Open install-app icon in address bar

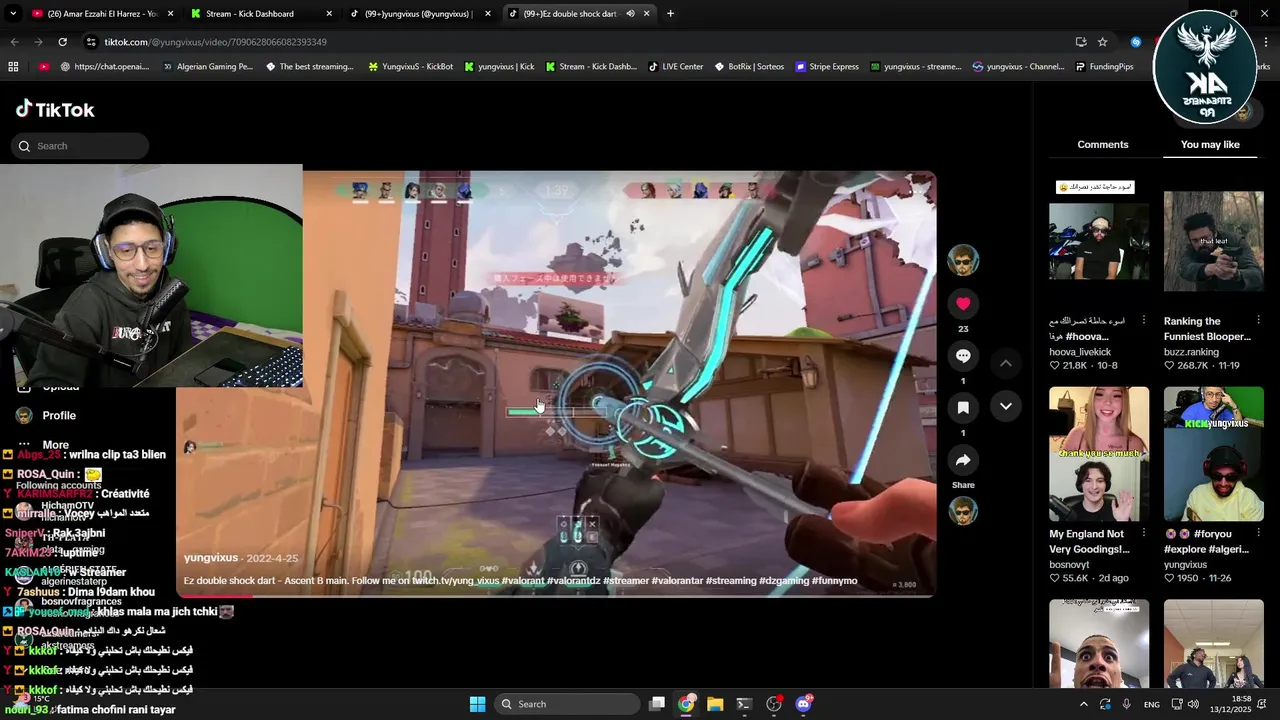click(1081, 42)
